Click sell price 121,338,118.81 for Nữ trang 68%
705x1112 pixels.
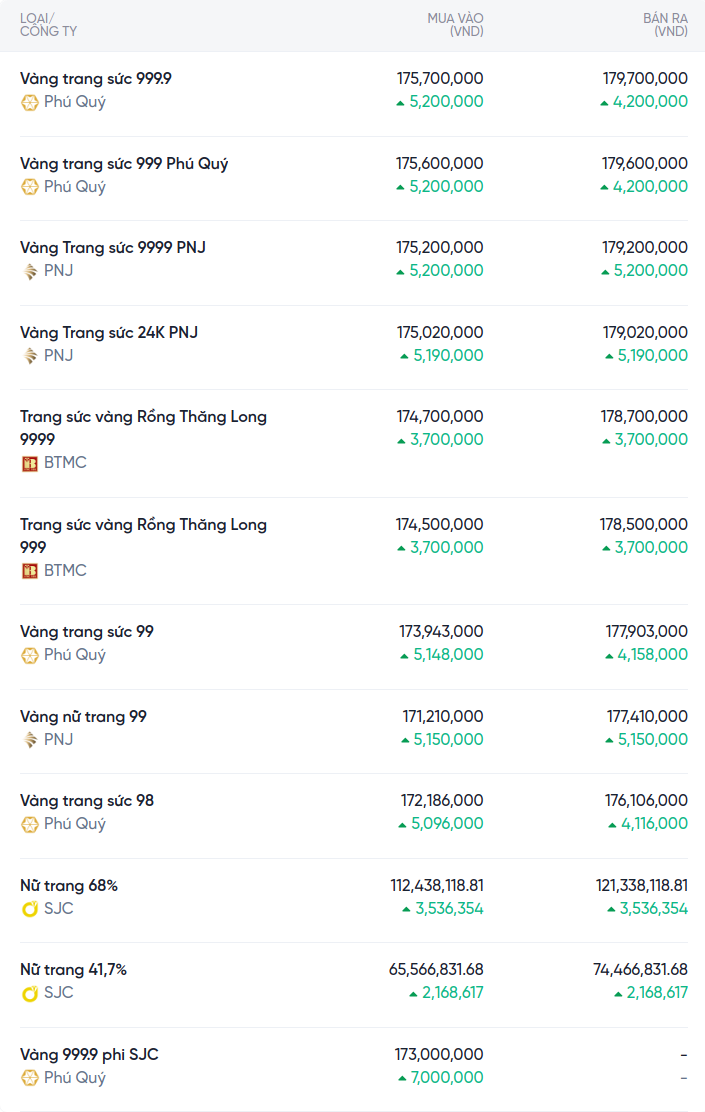[640, 886]
